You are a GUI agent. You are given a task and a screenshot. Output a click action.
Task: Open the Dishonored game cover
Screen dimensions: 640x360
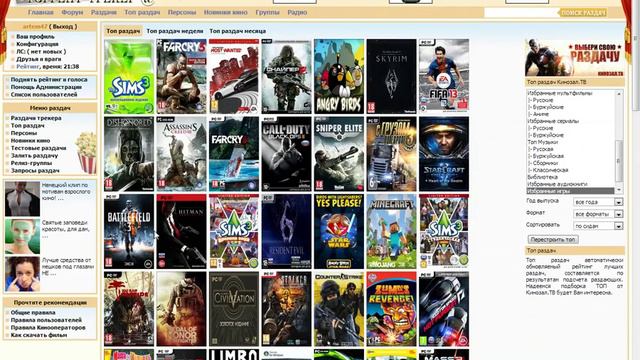[129, 154]
